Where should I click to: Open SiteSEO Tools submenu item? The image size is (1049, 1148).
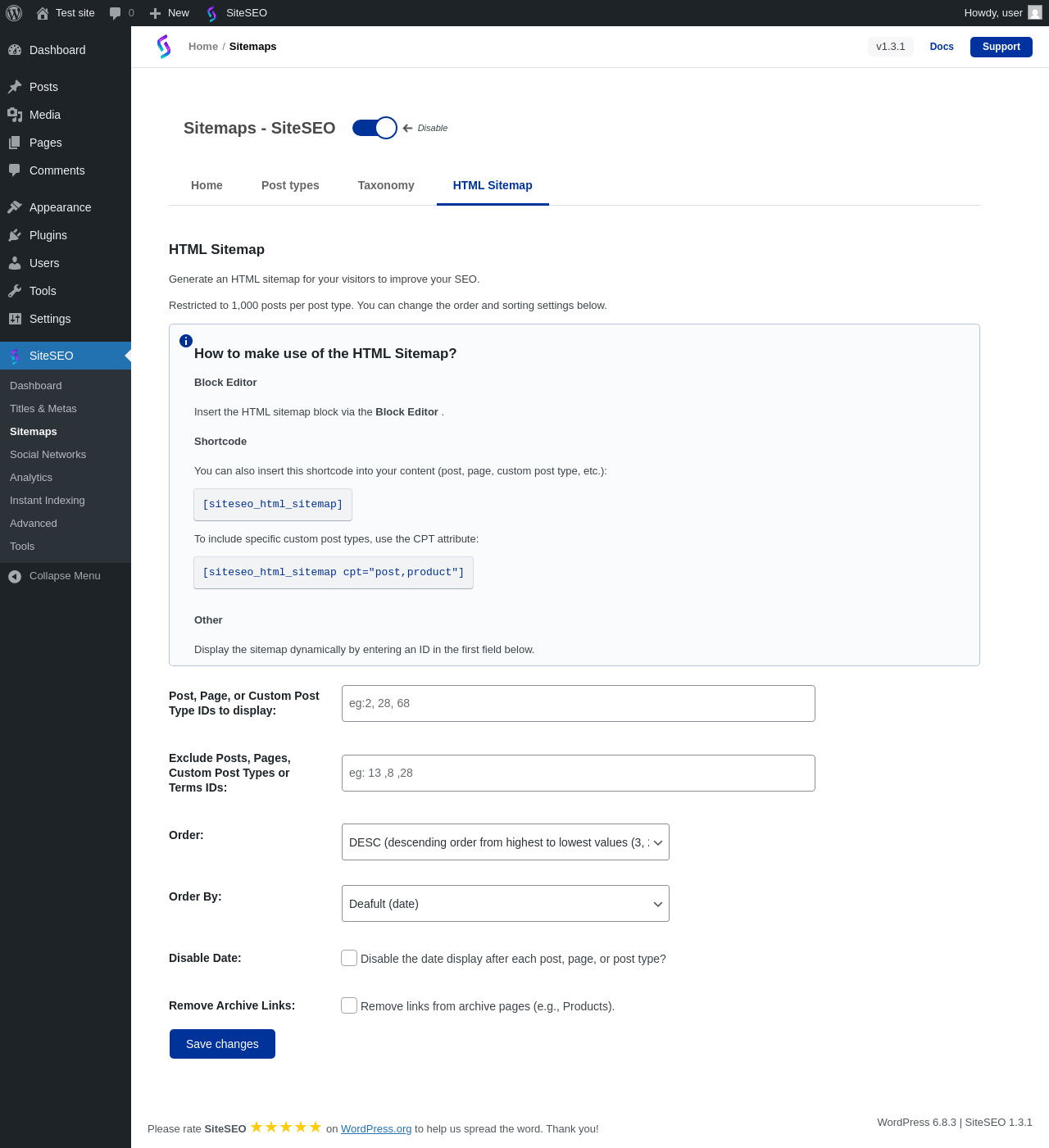pos(22,547)
